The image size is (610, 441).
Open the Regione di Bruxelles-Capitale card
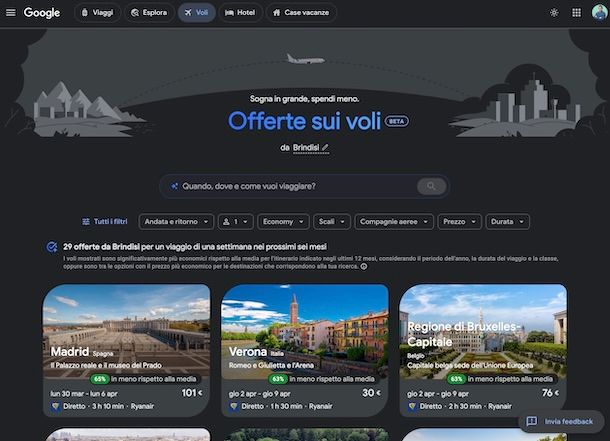[483, 350]
